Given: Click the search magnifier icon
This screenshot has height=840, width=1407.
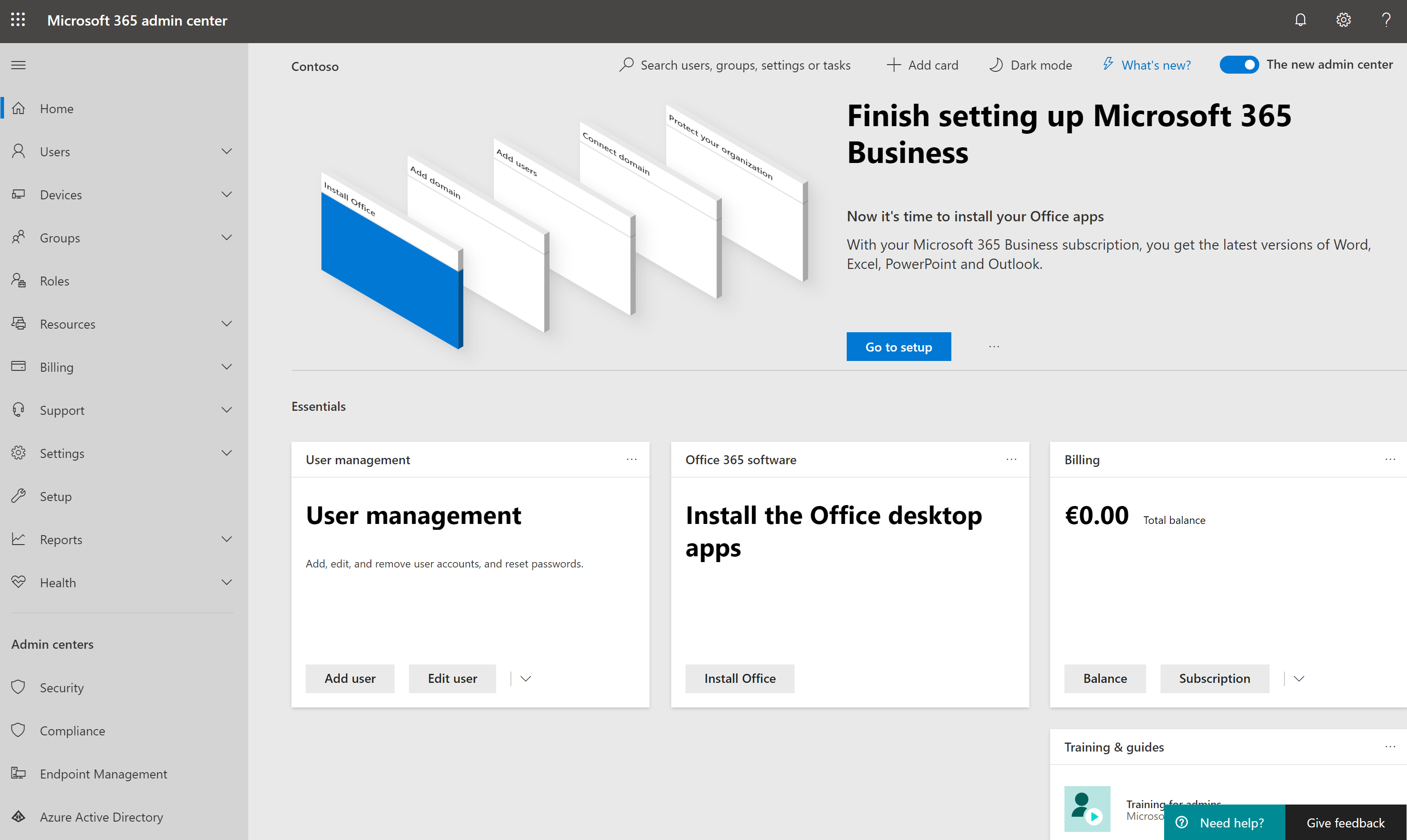Looking at the screenshot, I should tap(627, 65).
